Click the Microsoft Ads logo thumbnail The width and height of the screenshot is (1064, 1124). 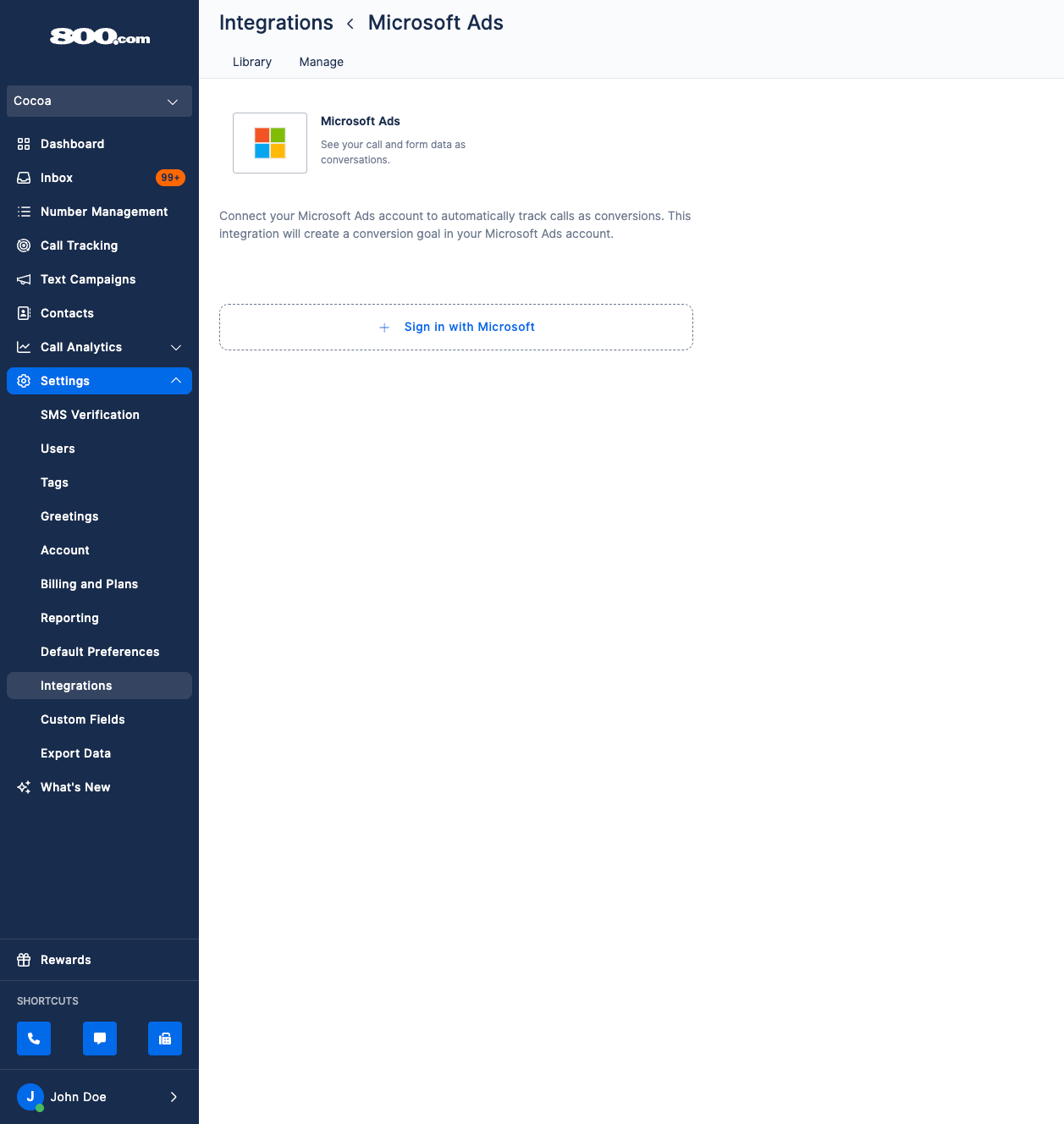pyautogui.click(x=270, y=143)
